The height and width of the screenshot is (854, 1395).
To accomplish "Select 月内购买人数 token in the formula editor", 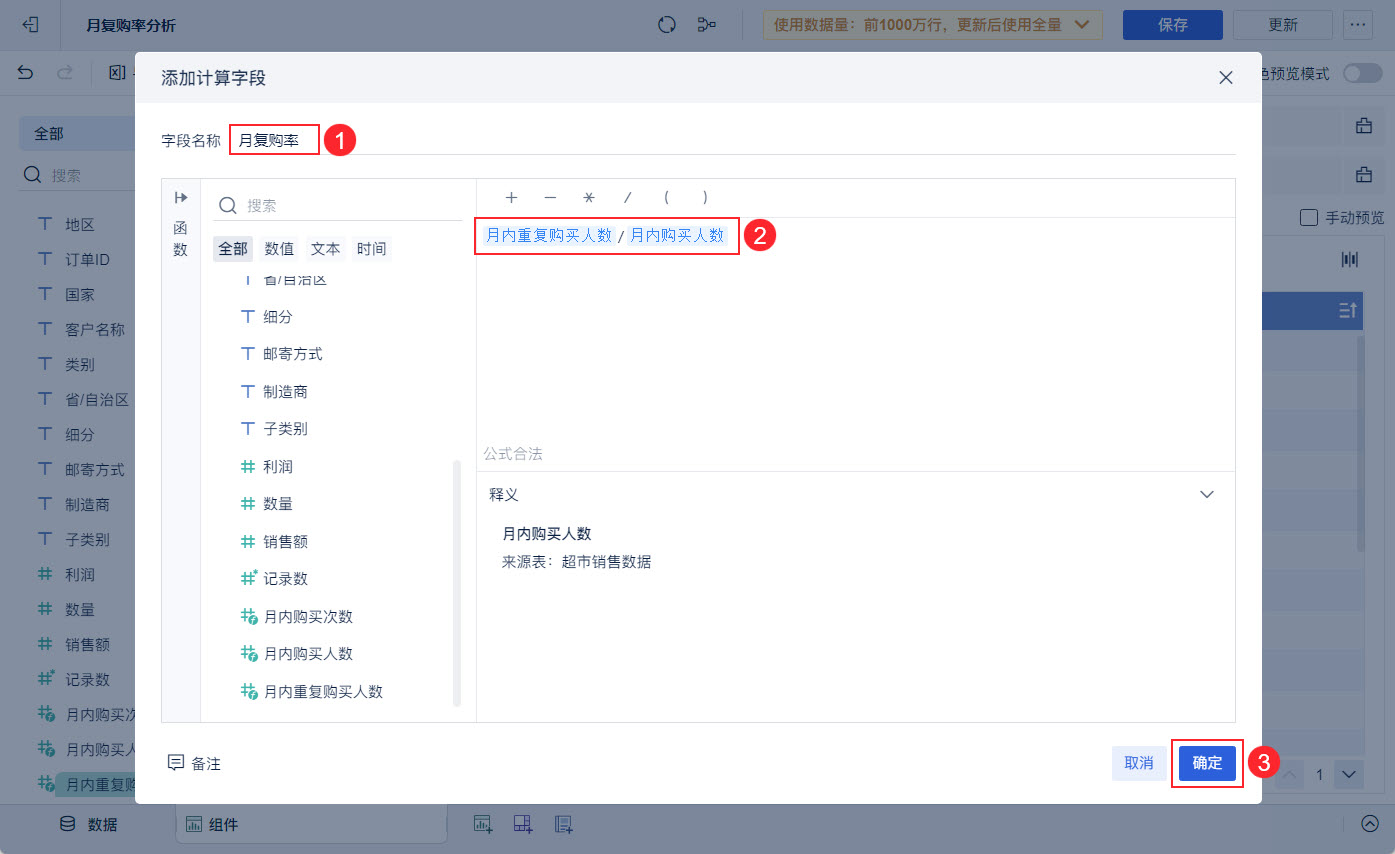I will point(677,235).
